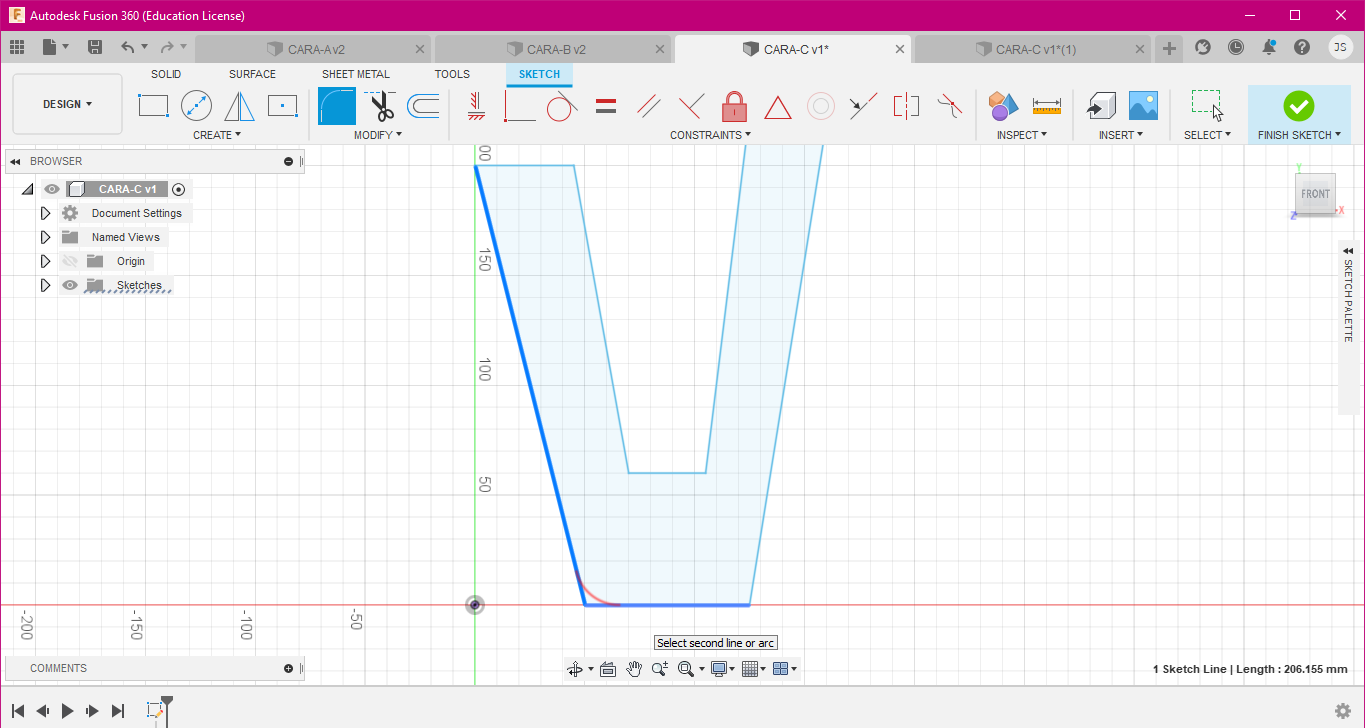Apply the Concentric constraint
Screen dimensions: 1365x728
point(821,105)
